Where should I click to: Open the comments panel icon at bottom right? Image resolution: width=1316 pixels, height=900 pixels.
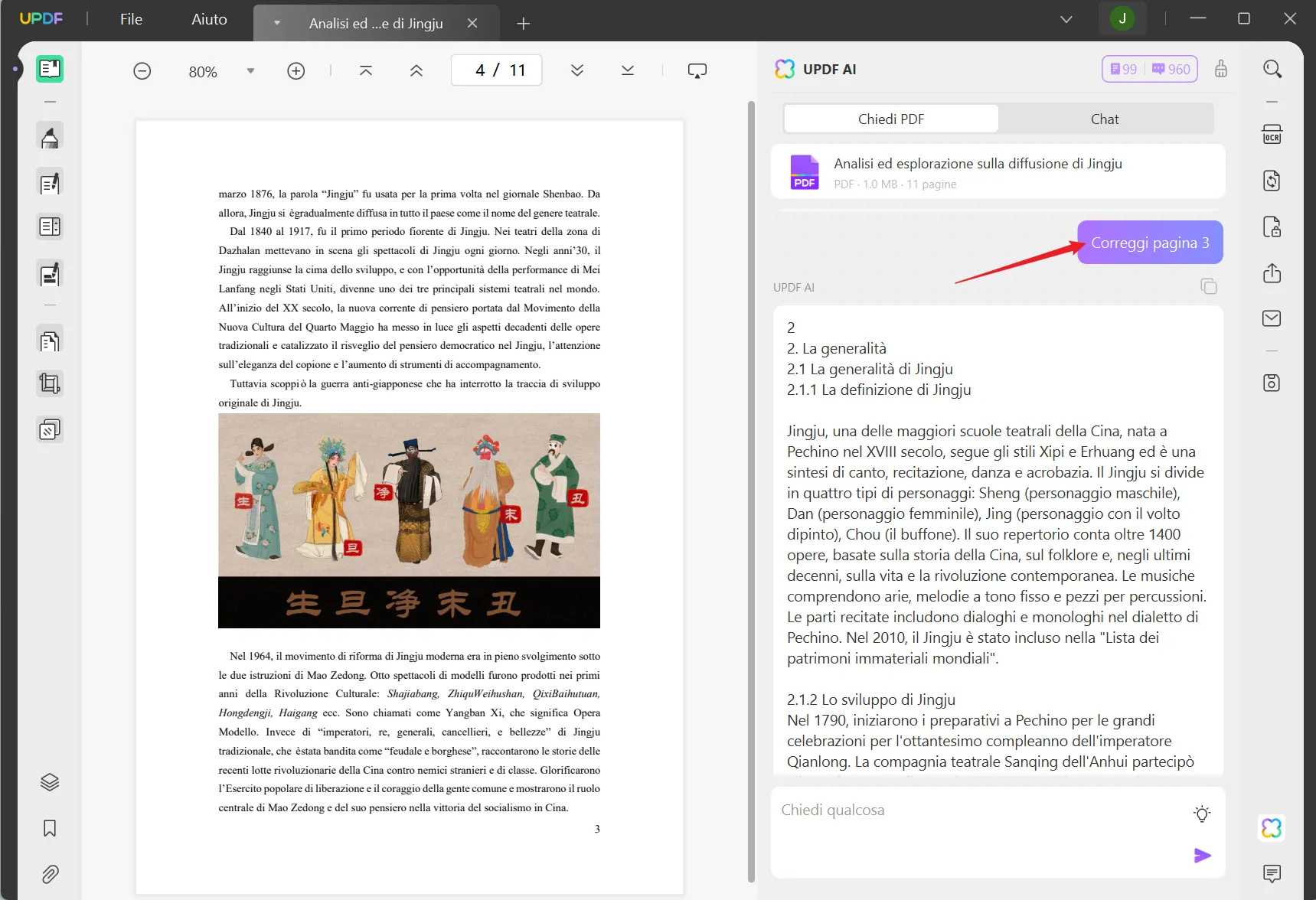(1272, 873)
